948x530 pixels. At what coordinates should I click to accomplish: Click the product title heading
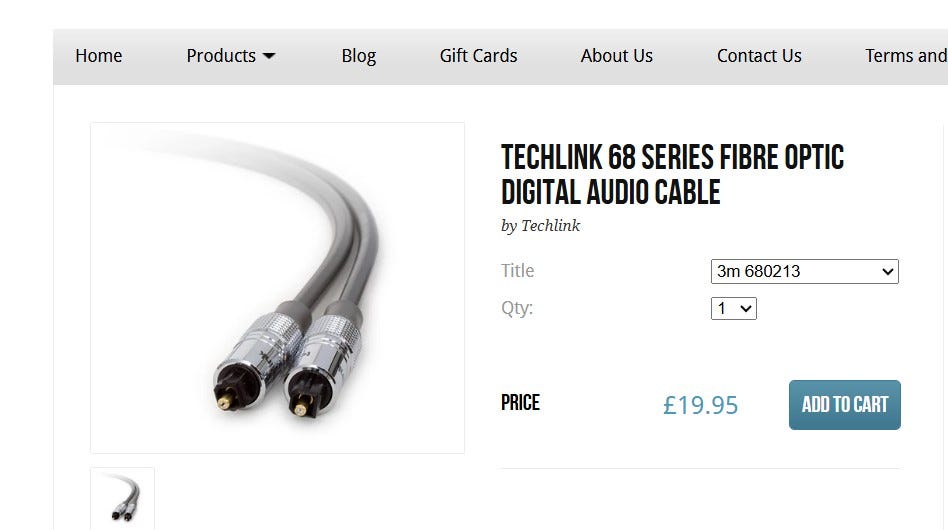coord(672,175)
